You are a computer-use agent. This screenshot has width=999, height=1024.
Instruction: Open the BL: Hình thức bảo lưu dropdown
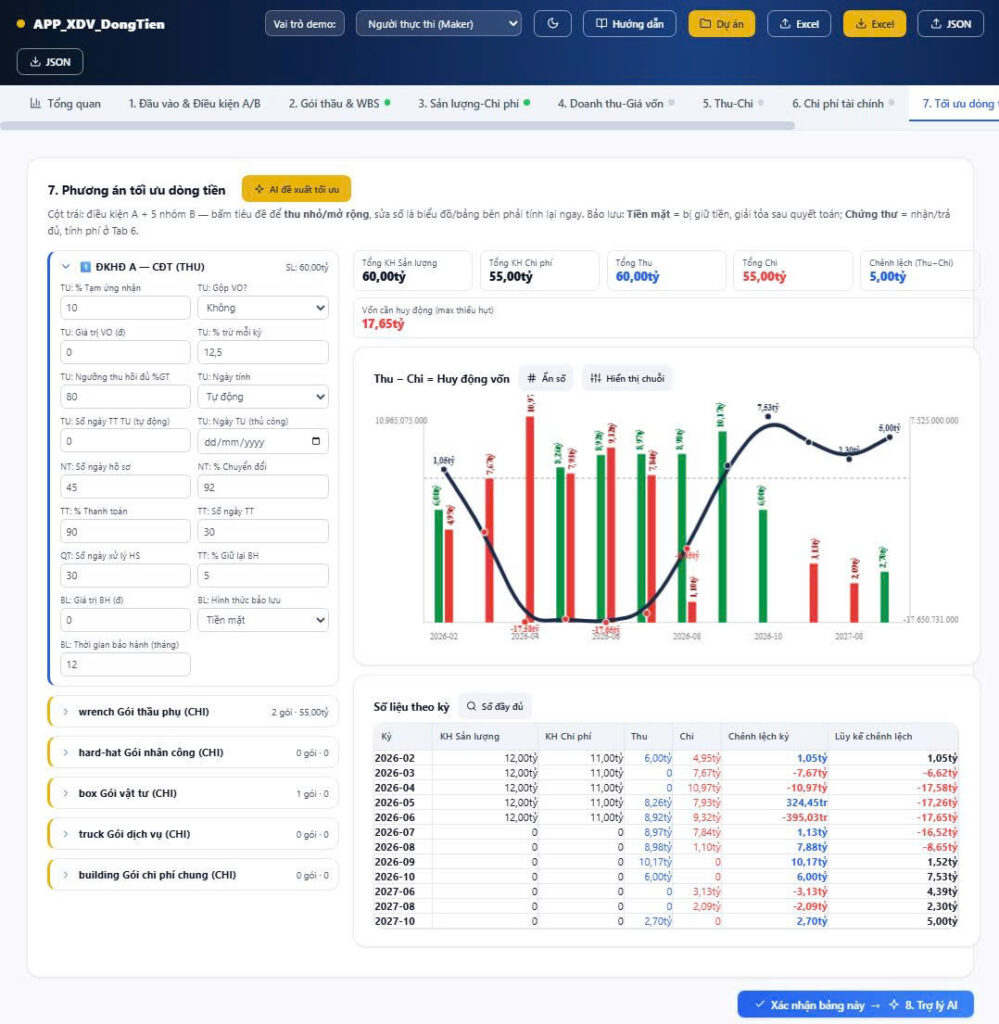pyautogui.click(x=263, y=620)
